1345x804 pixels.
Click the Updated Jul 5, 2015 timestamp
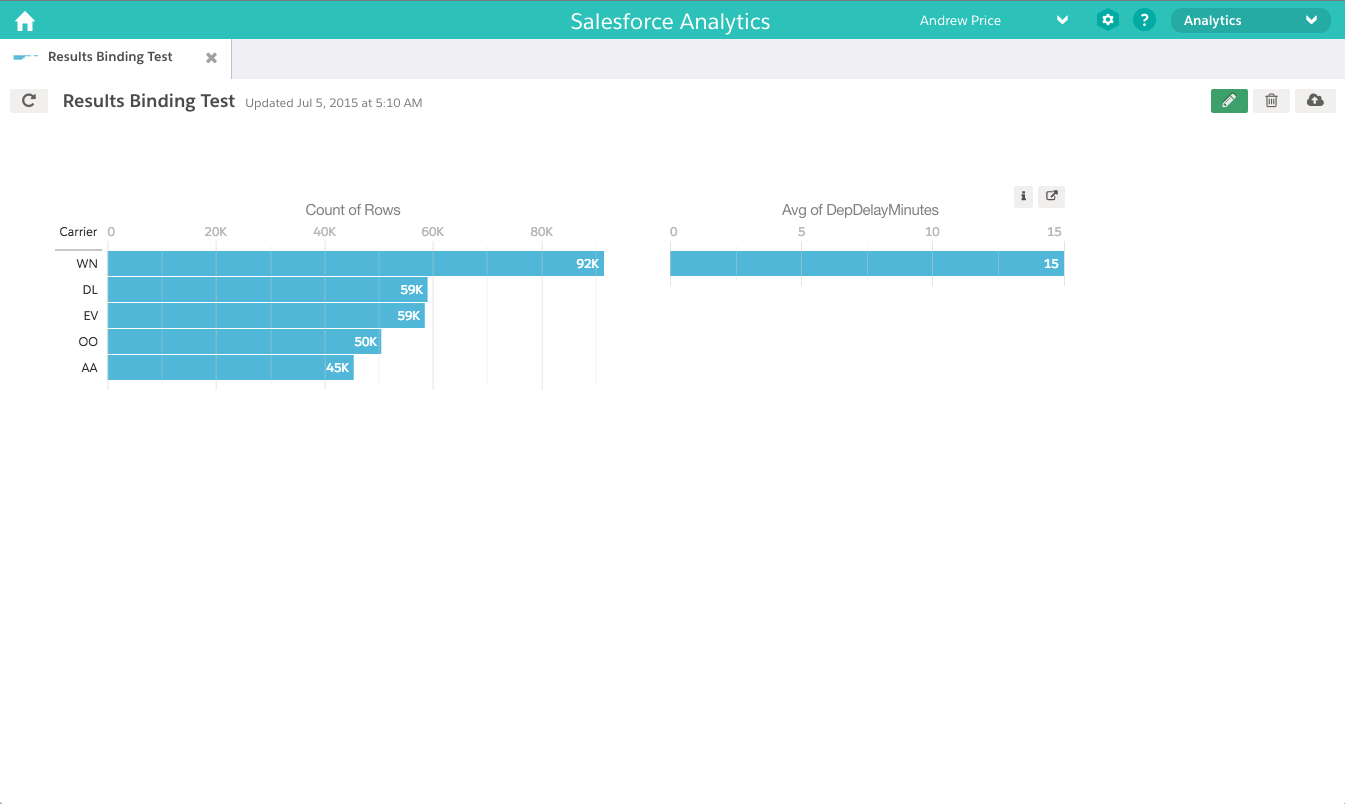334,103
